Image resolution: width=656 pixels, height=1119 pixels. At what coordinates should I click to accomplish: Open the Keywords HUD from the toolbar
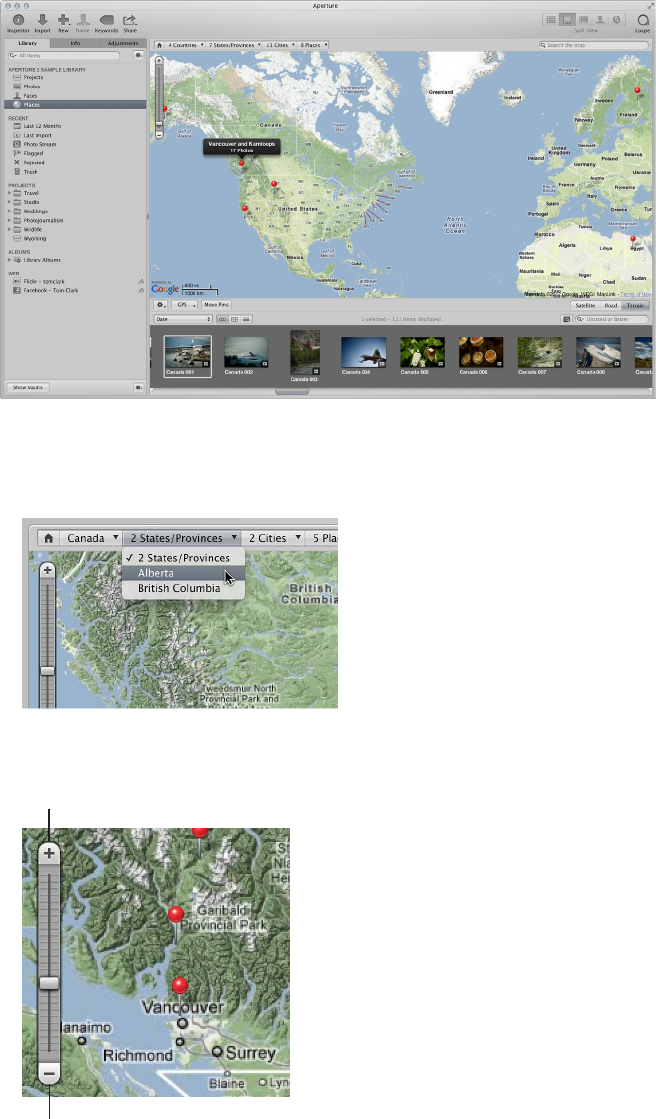coord(106,23)
